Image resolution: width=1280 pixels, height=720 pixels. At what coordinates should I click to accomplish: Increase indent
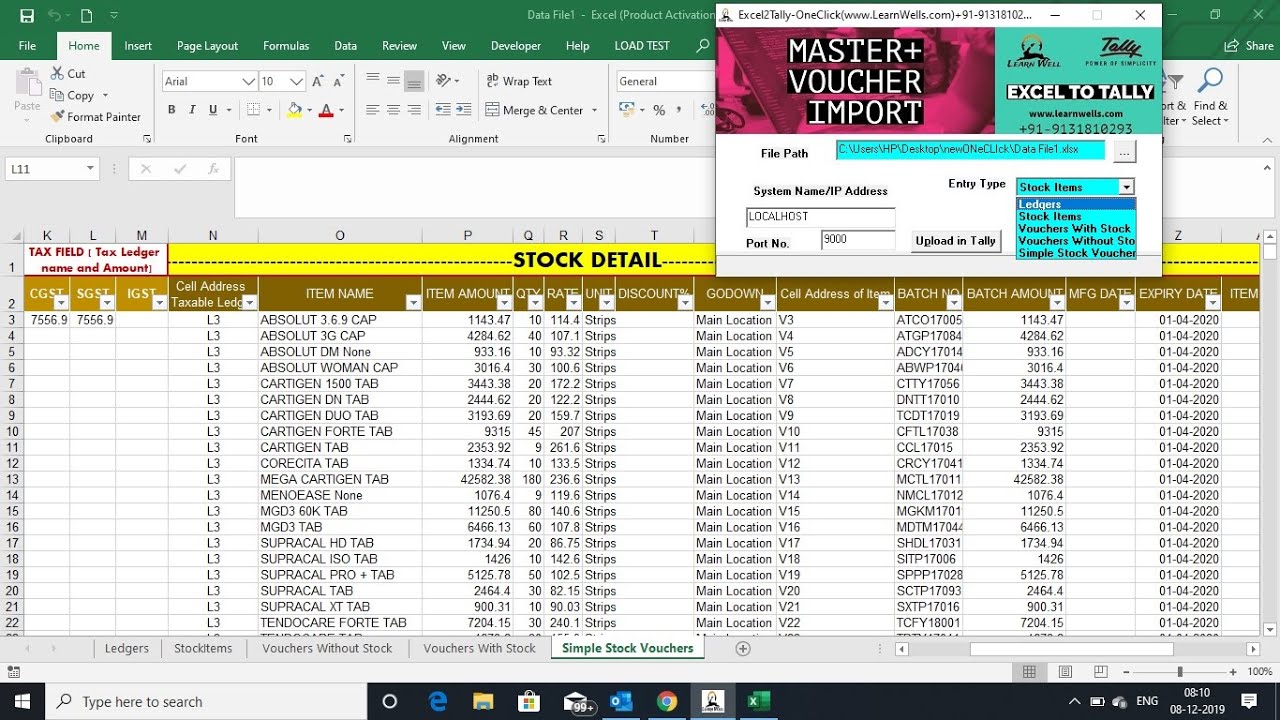tap(462, 110)
